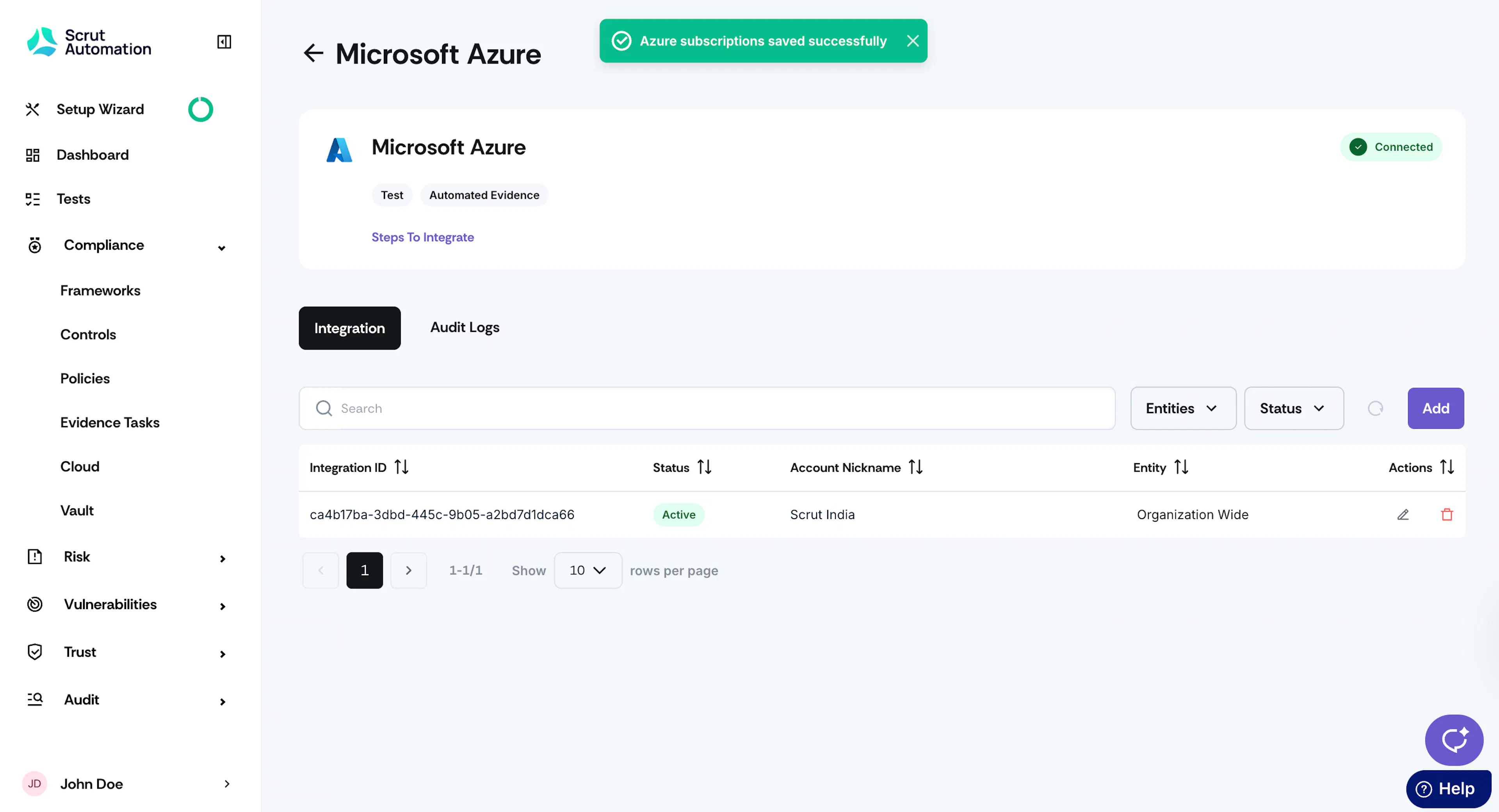The image size is (1499, 812).
Task: Collapse the sidebar panel icon
Action: coord(224,42)
